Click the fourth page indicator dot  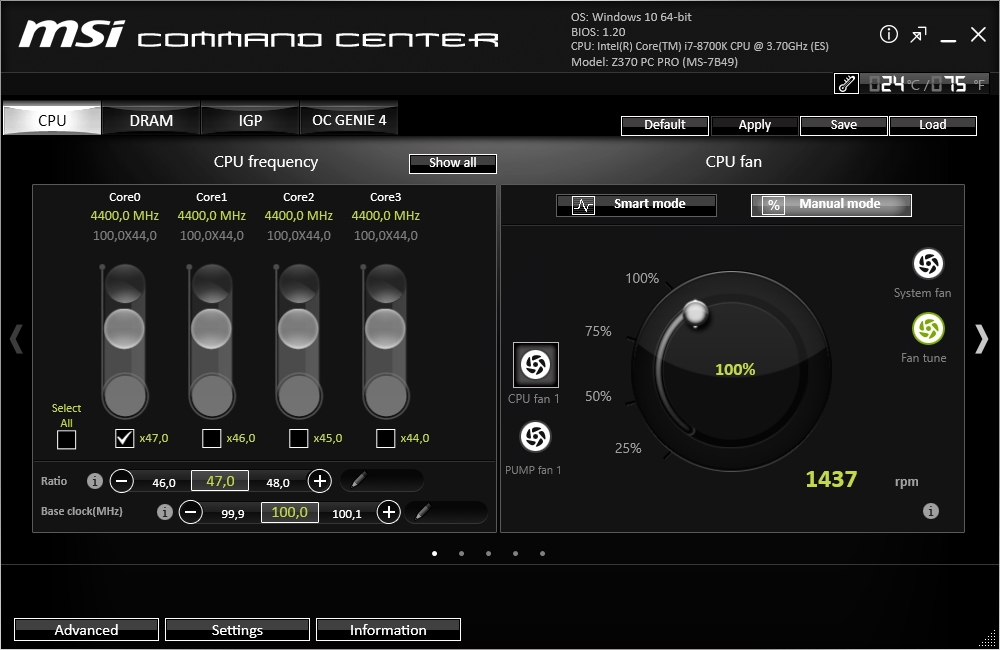point(515,554)
